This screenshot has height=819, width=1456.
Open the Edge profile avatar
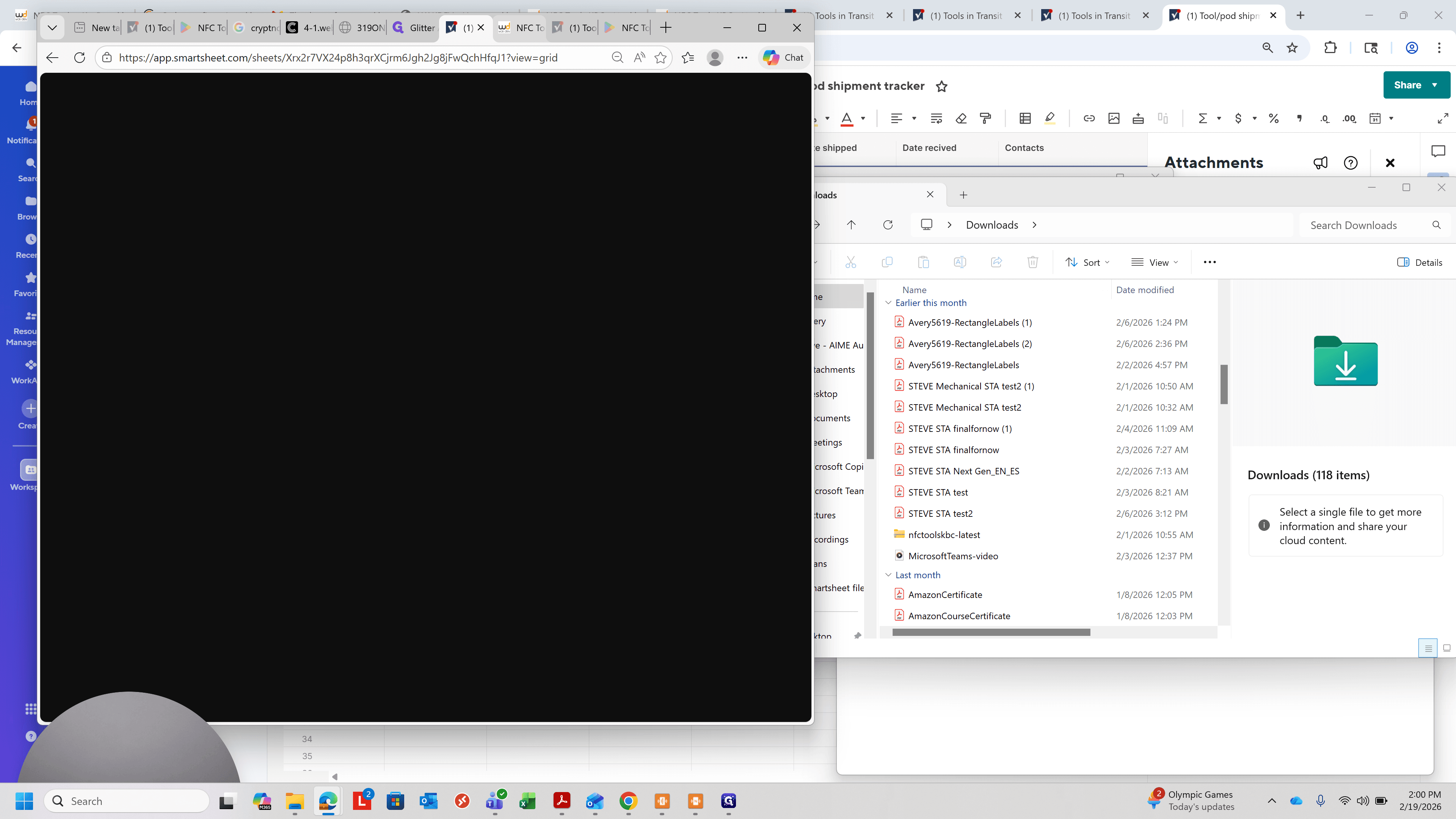(715, 58)
